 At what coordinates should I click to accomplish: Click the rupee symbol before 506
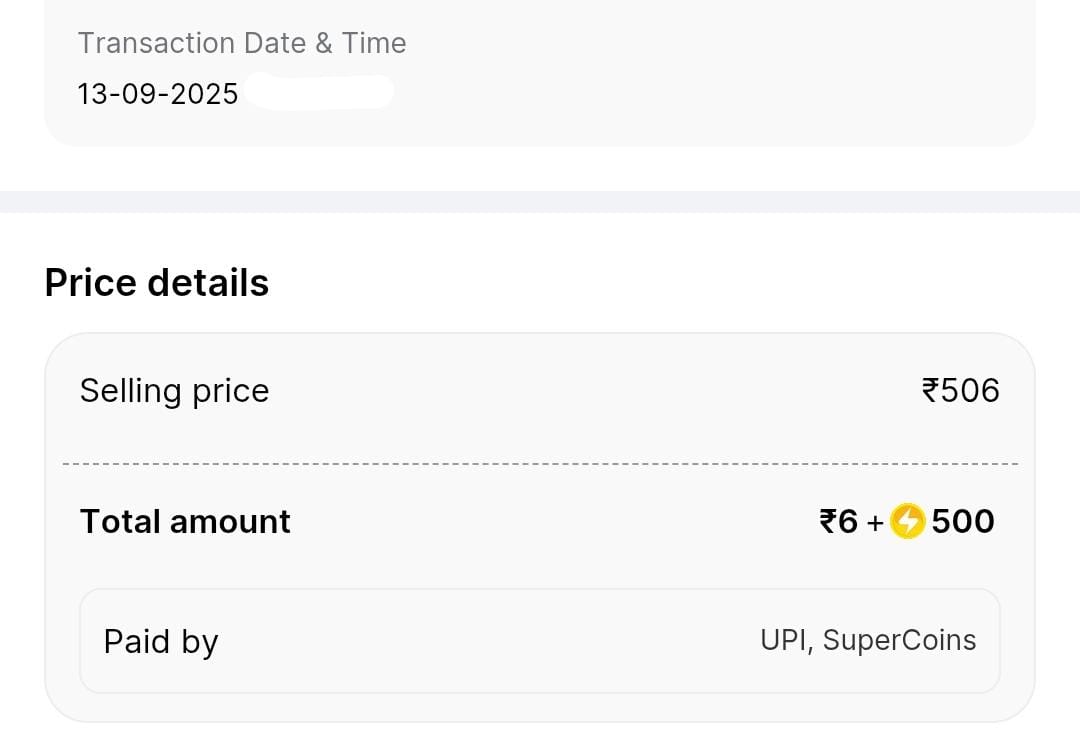tap(931, 390)
